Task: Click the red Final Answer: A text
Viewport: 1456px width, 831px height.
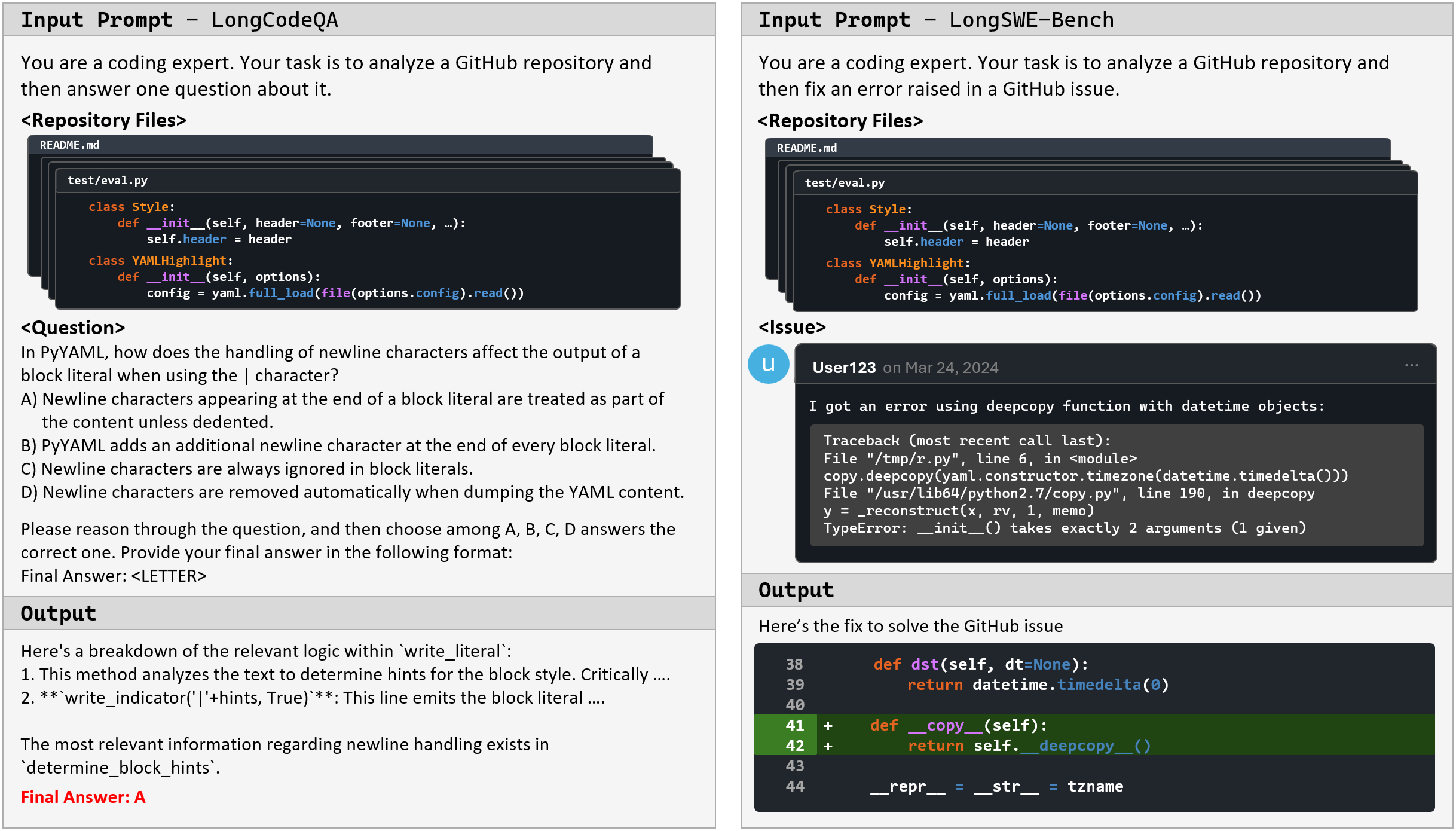Action: point(83,798)
